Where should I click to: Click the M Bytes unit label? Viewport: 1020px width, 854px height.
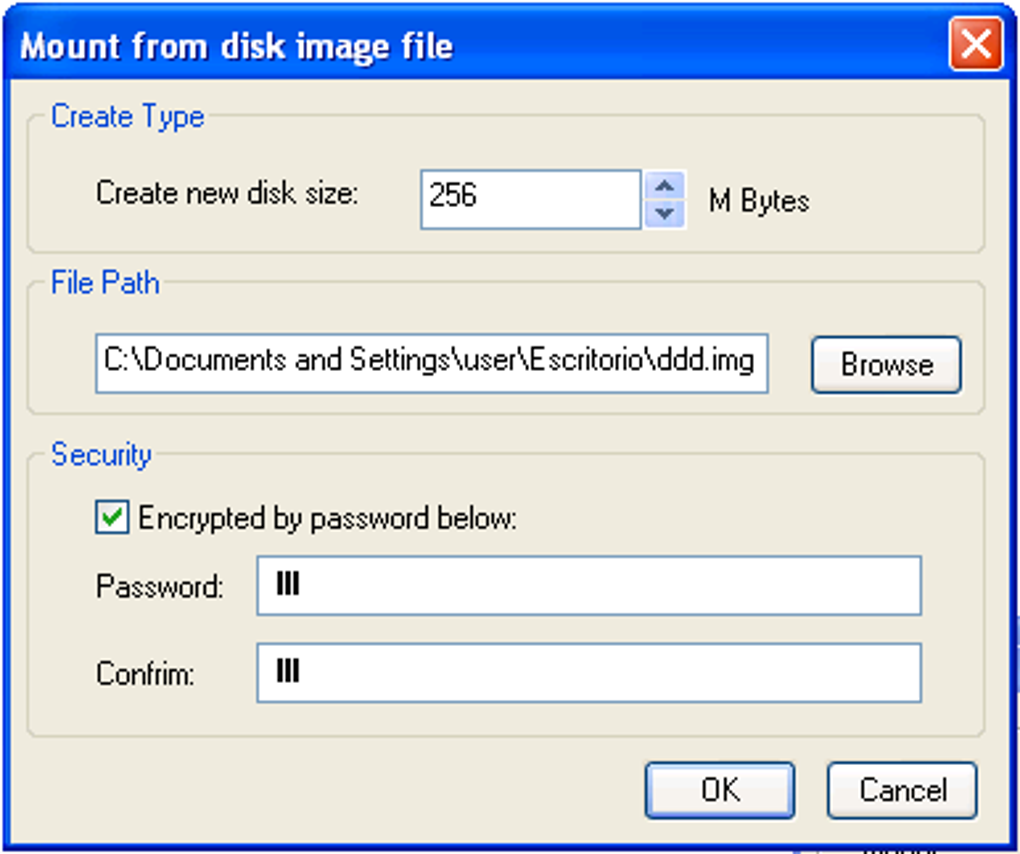coord(758,201)
